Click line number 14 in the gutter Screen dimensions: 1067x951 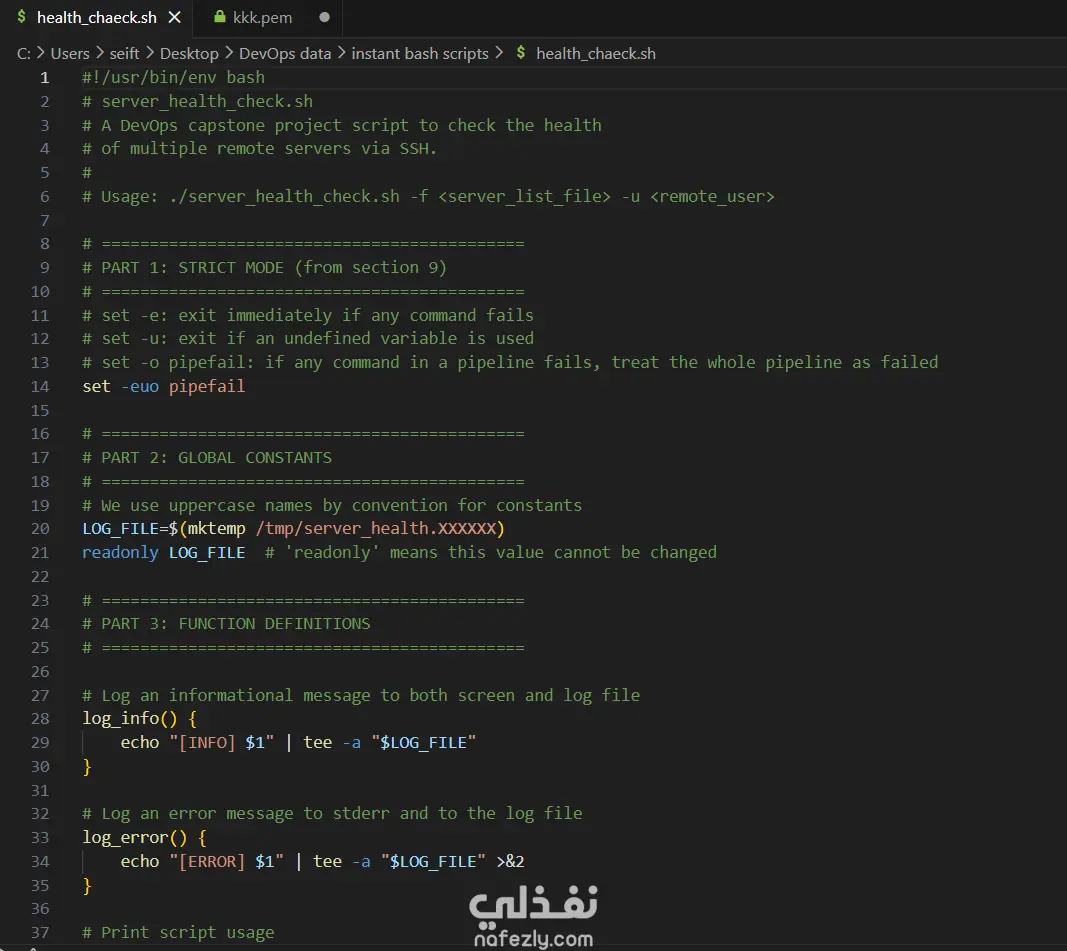click(x=40, y=386)
